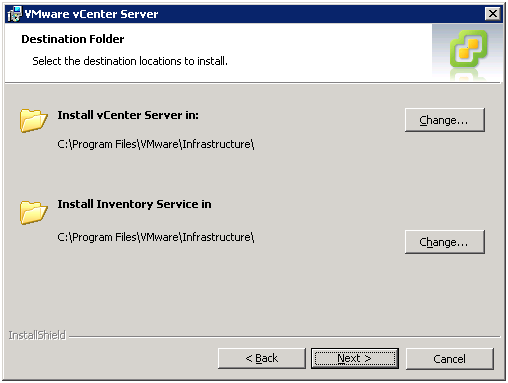
Task: Click the 'Install vCenter Server in:' label
Action: pyautogui.click(x=128, y=115)
